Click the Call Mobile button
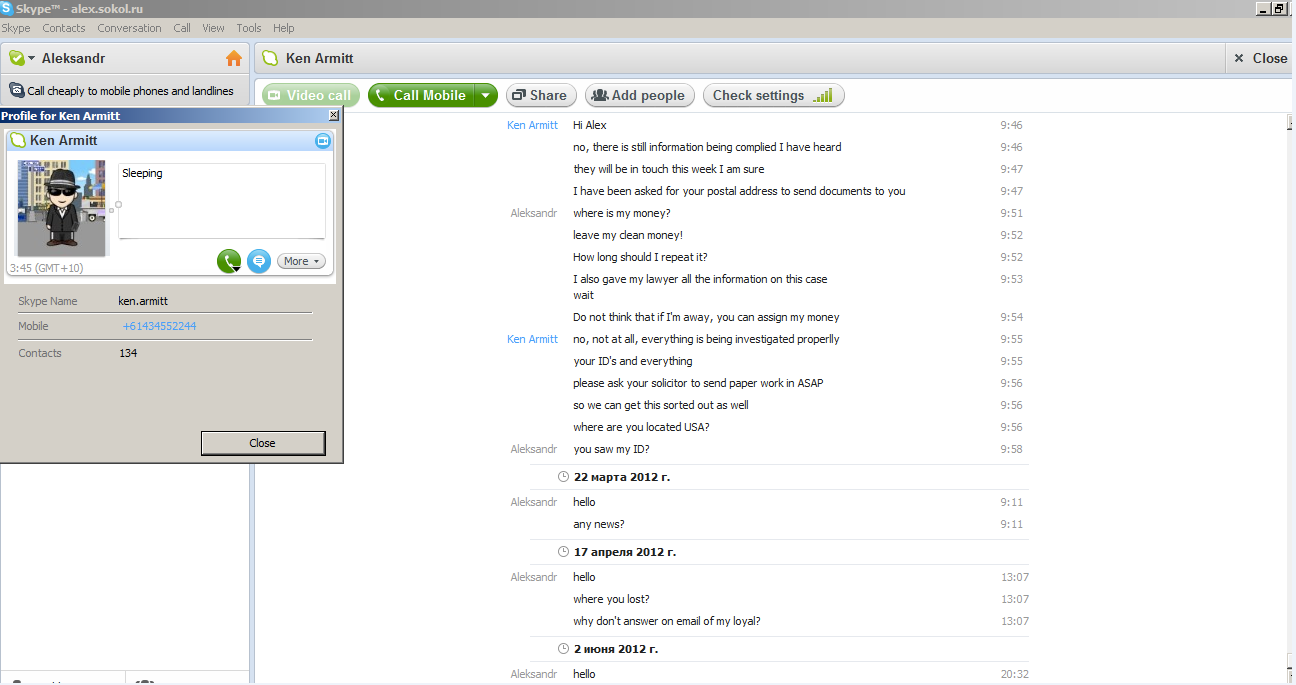Screen dimensions: 1296x685 (420, 95)
